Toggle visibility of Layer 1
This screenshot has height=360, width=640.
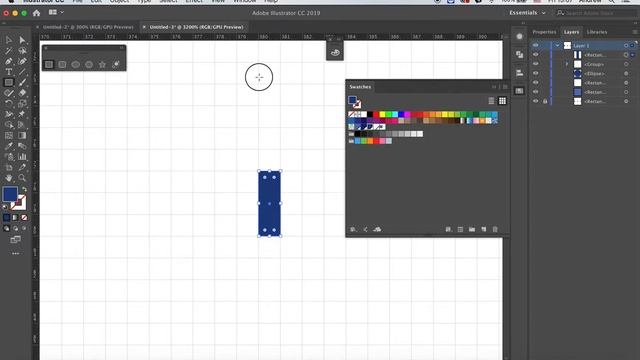pos(536,45)
